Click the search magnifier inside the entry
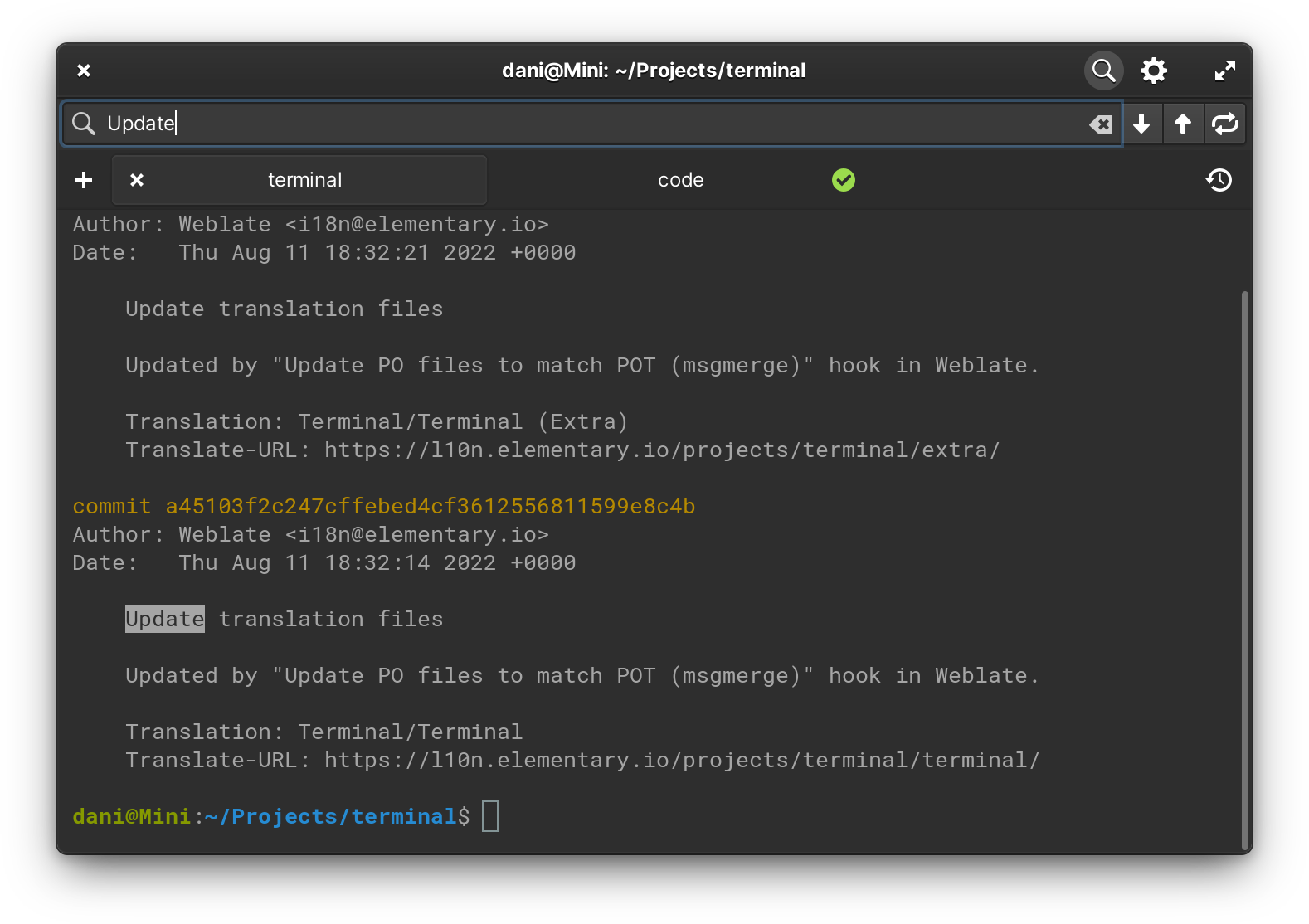The width and height of the screenshot is (1309, 924). click(84, 124)
